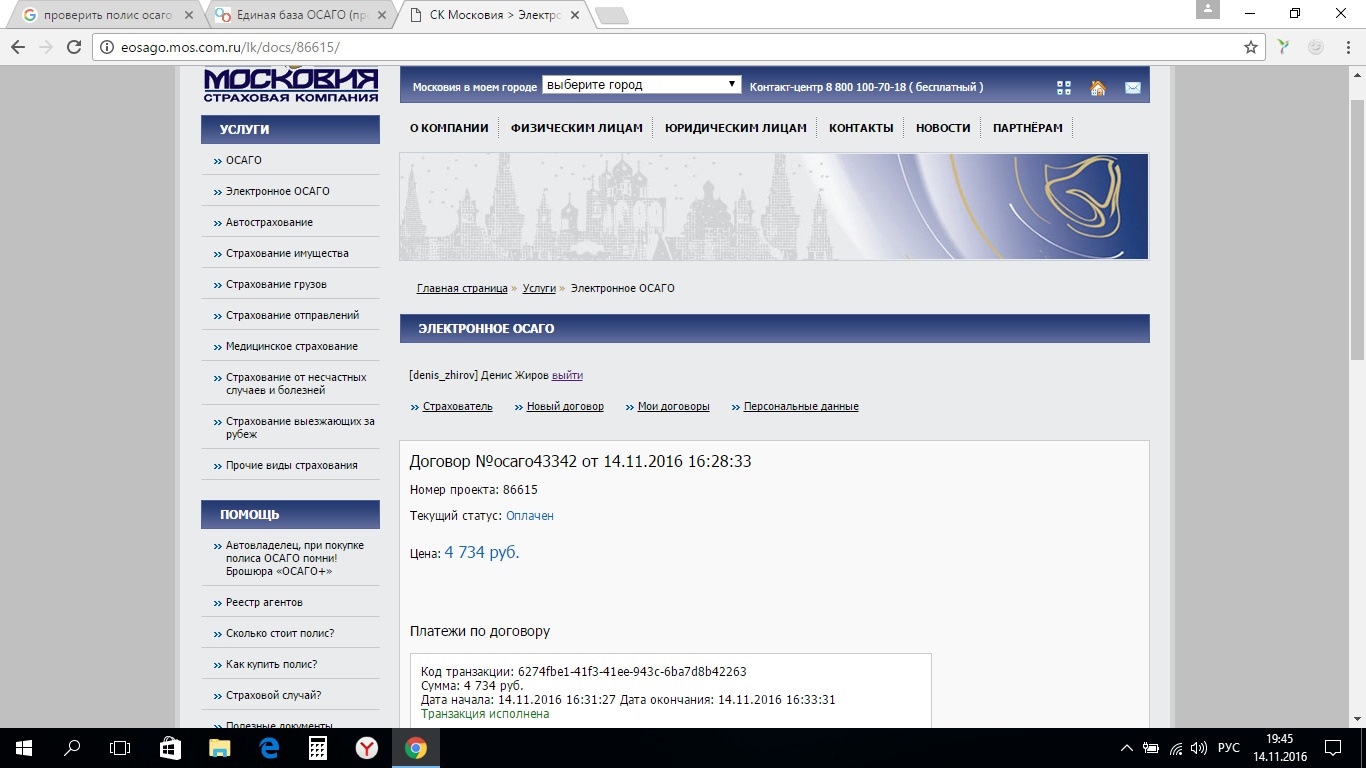Open taskbar search magnifier
Screen dimensions: 1366x768
click(x=72, y=748)
